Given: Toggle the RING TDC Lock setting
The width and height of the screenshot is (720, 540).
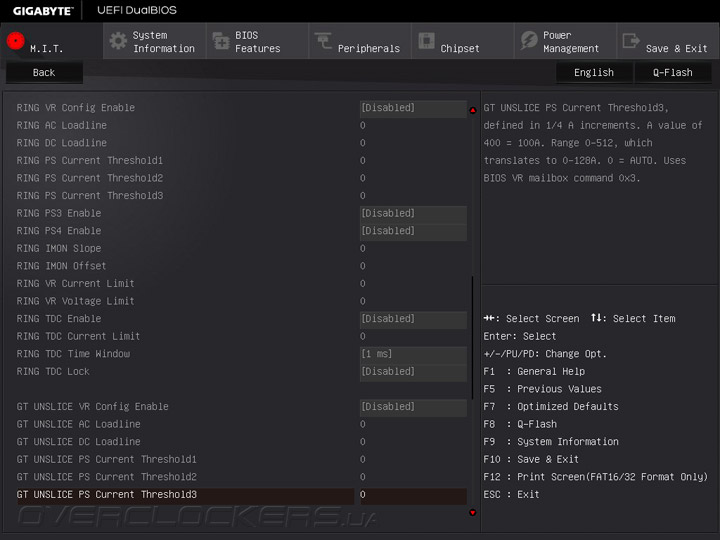Looking at the screenshot, I should point(412,372).
